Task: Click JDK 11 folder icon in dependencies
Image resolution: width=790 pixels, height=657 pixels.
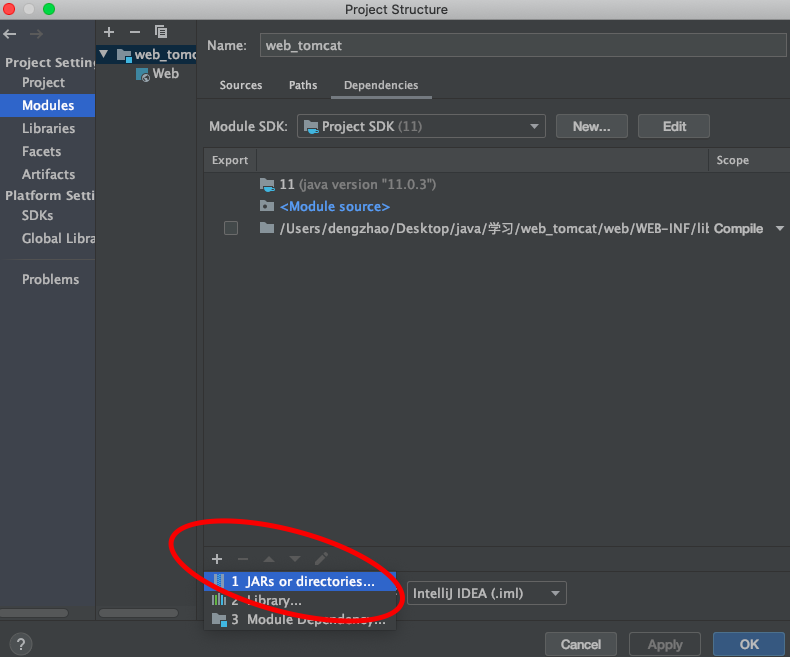Action: tap(267, 185)
